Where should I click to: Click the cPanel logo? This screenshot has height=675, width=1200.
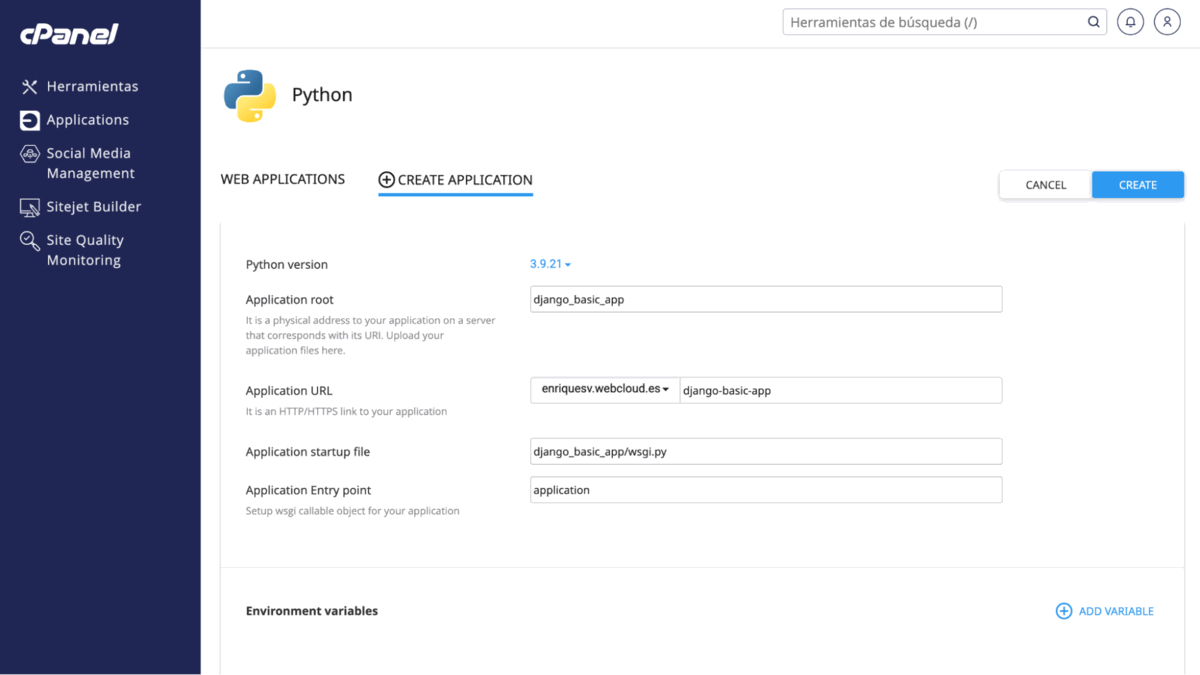69,34
